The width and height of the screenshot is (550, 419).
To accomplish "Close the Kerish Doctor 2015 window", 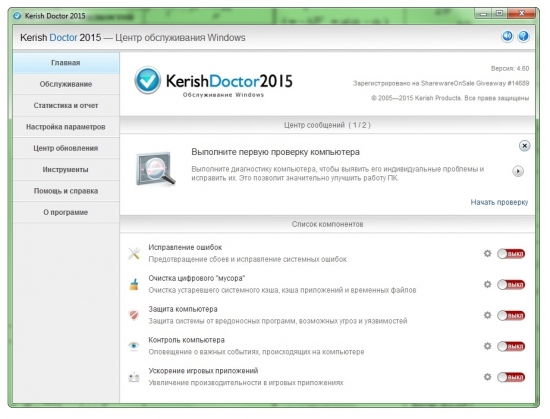I will (x=522, y=14).
